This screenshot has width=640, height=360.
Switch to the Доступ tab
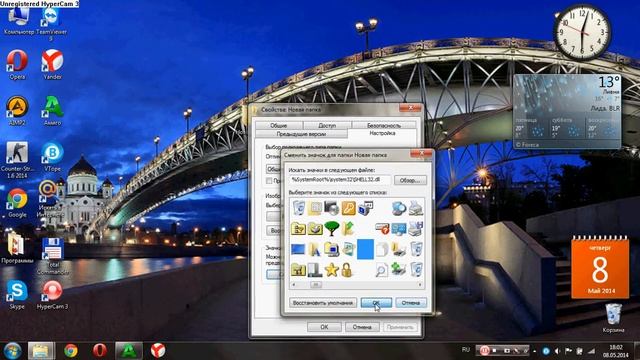point(327,125)
